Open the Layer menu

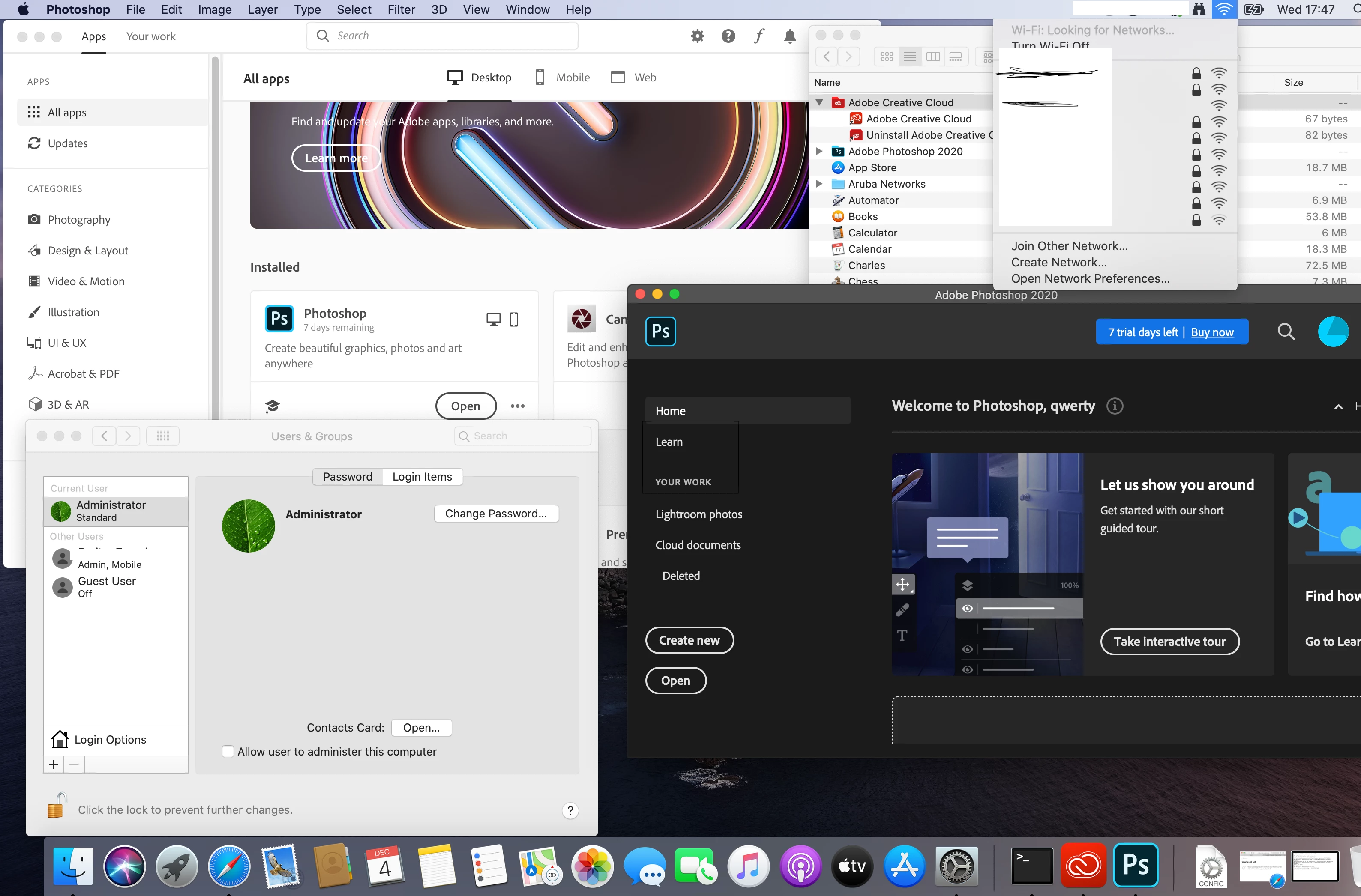[263, 9]
